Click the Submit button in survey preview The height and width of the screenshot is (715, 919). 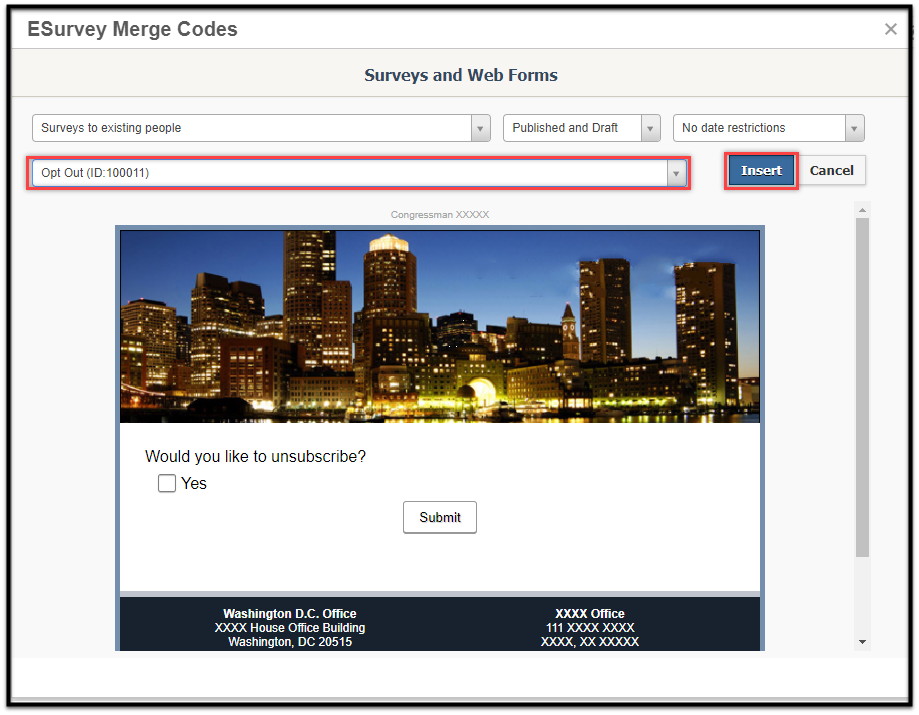click(x=440, y=517)
